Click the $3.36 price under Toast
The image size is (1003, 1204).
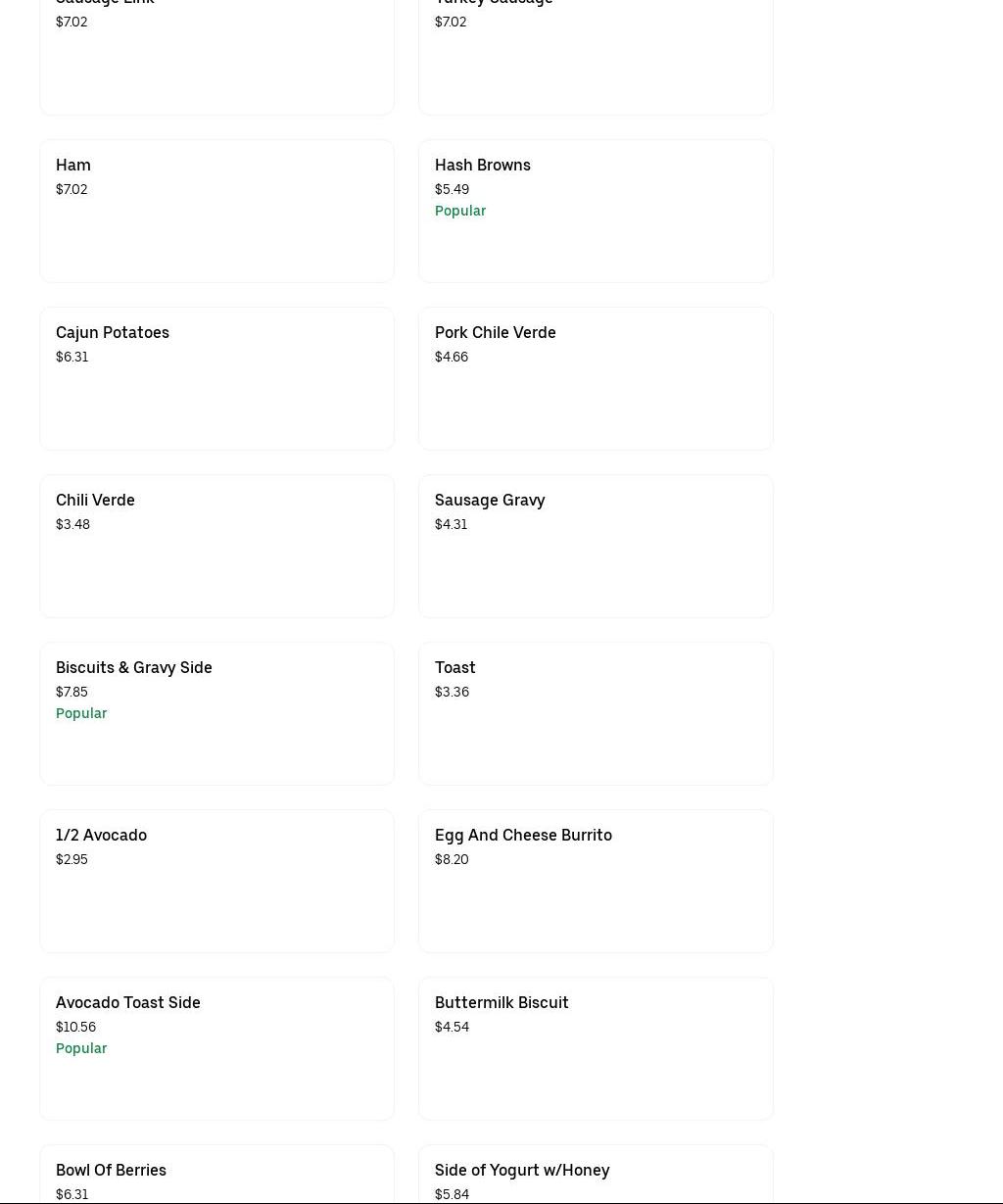[x=452, y=692]
